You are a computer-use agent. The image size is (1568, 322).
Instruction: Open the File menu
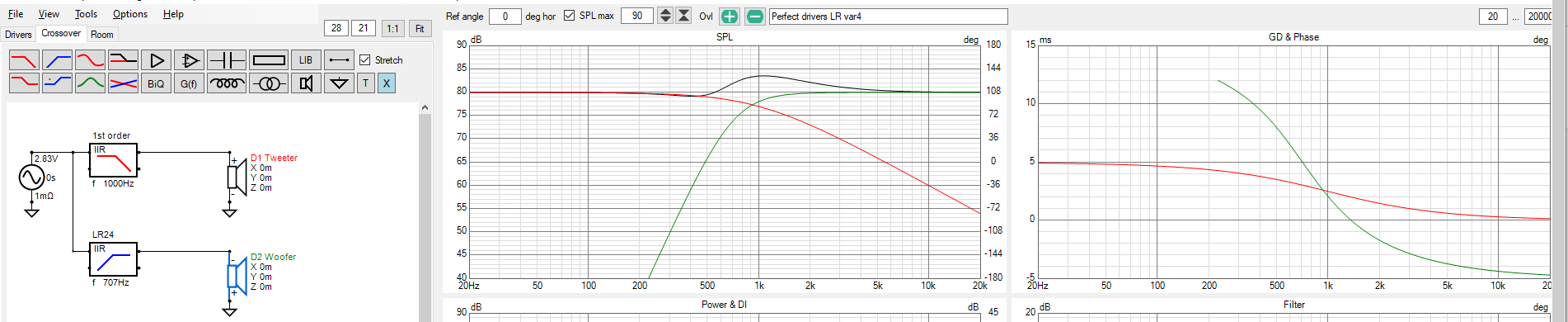16,14
